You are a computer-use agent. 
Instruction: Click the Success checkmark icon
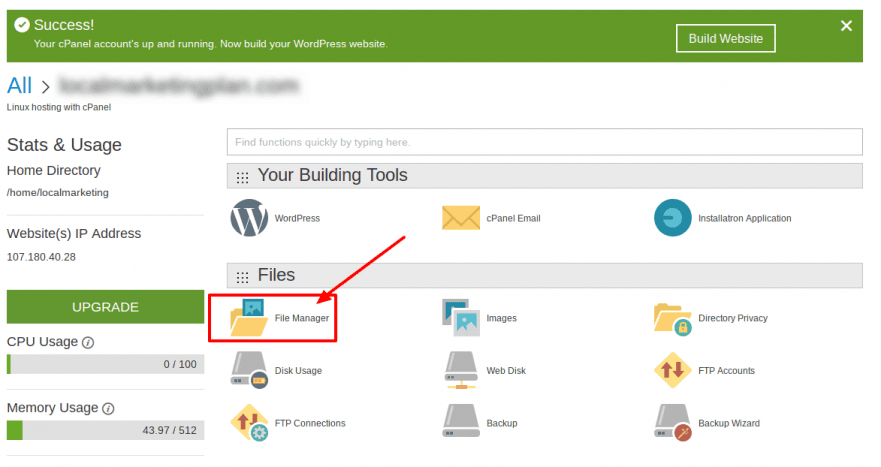point(22,25)
